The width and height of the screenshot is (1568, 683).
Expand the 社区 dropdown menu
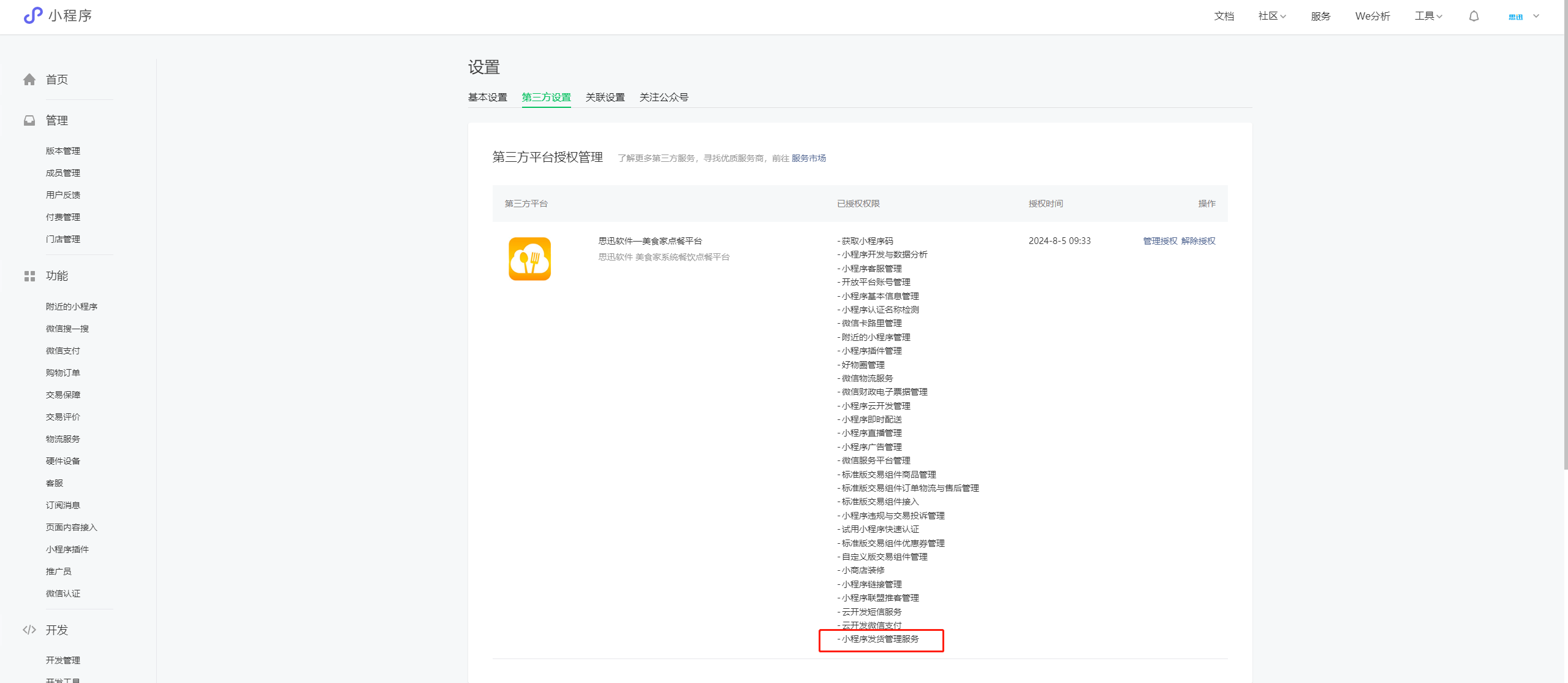pos(1271,17)
